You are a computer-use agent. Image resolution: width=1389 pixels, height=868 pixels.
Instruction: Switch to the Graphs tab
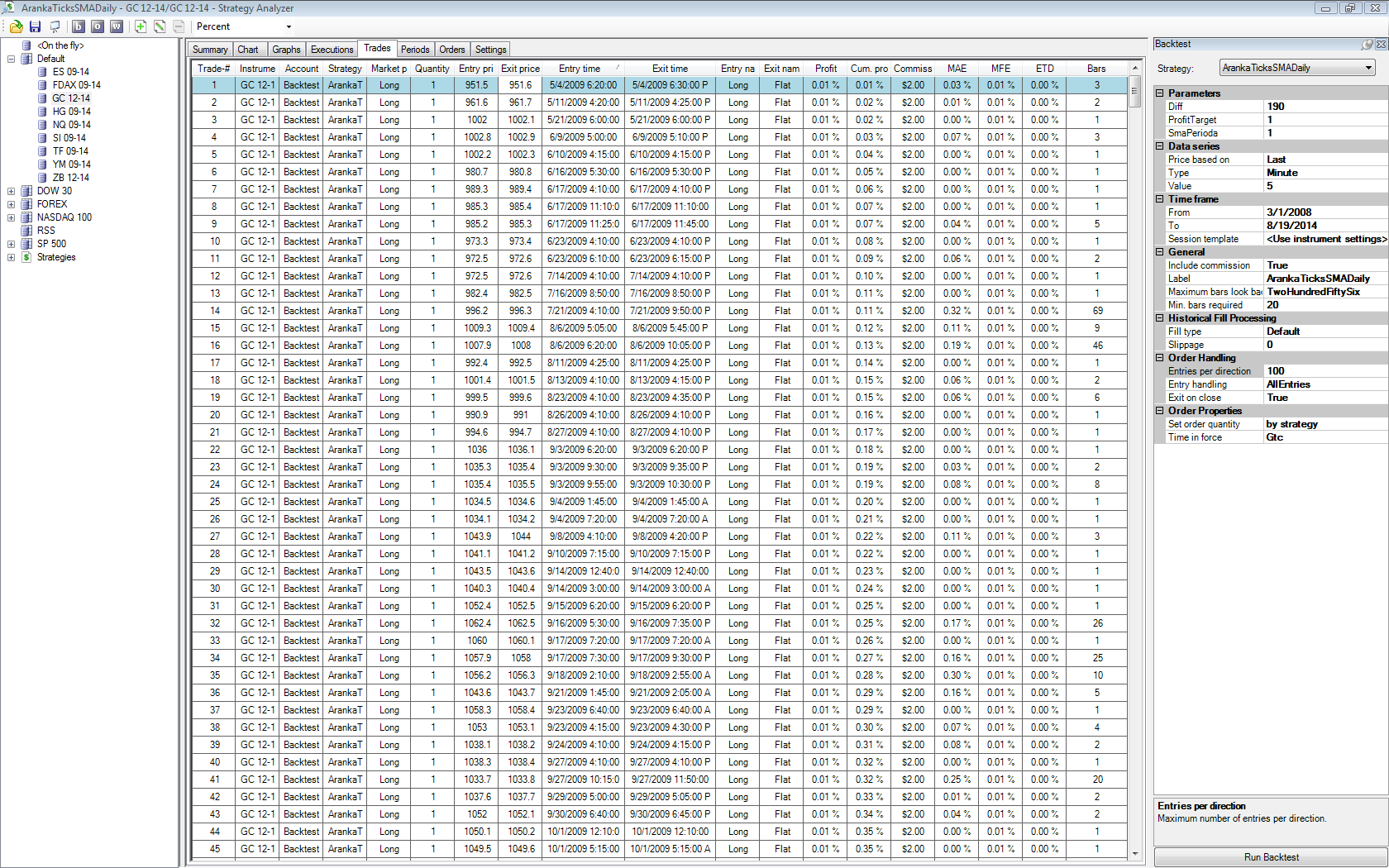coord(286,50)
